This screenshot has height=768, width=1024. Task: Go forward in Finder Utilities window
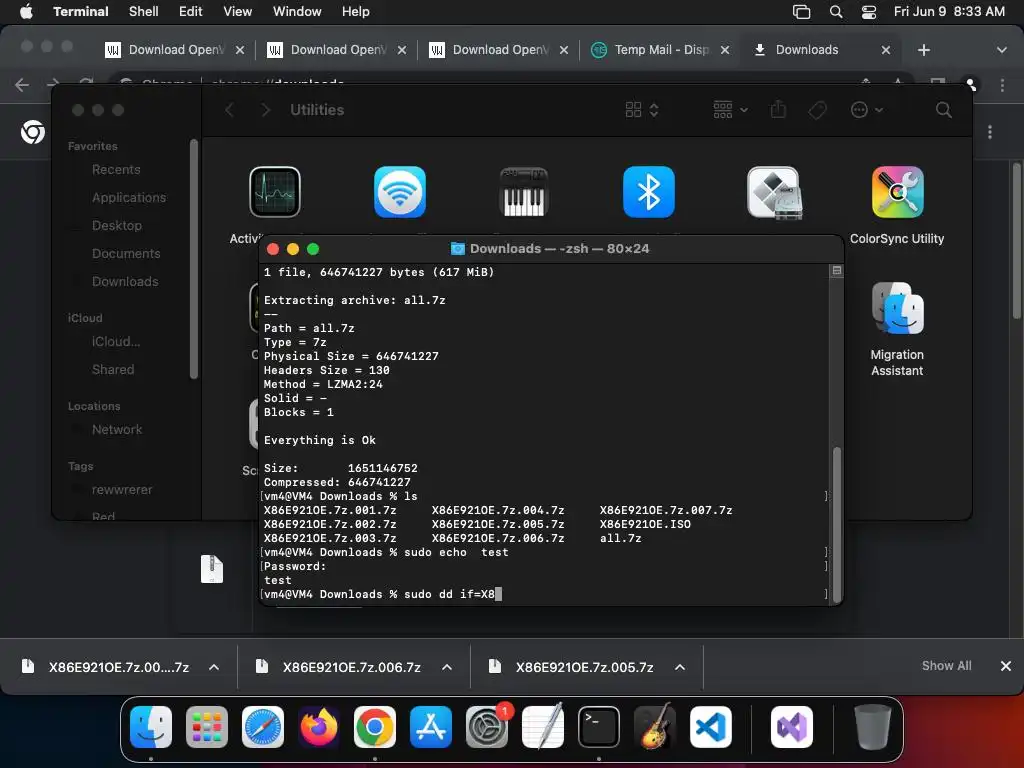(x=265, y=110)
